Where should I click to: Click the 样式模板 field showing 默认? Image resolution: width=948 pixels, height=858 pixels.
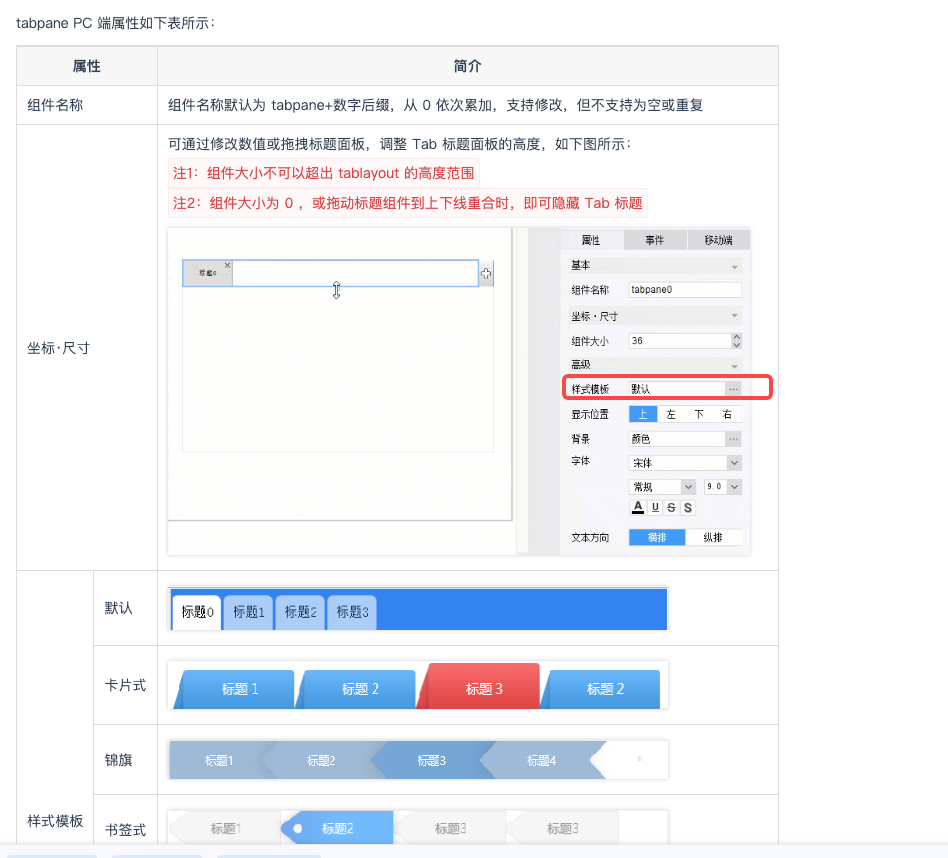[677, 389]
